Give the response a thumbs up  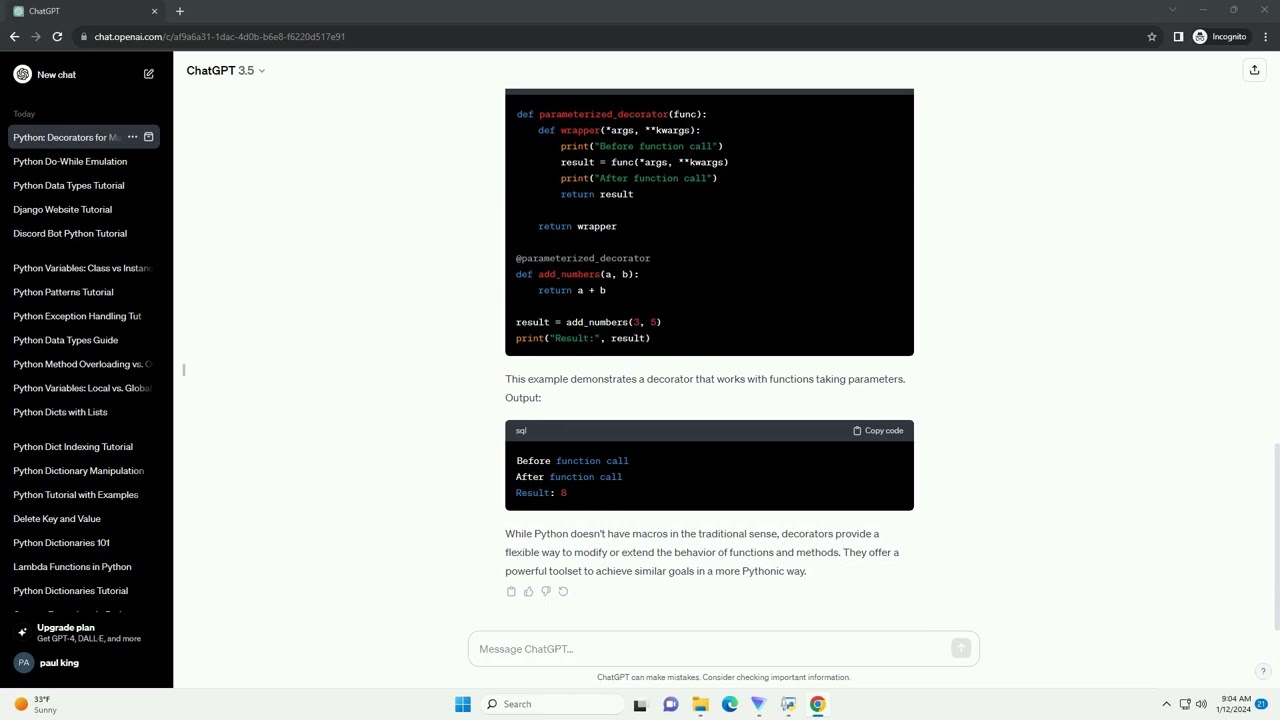pyautogui.click(x=528, y=591)
